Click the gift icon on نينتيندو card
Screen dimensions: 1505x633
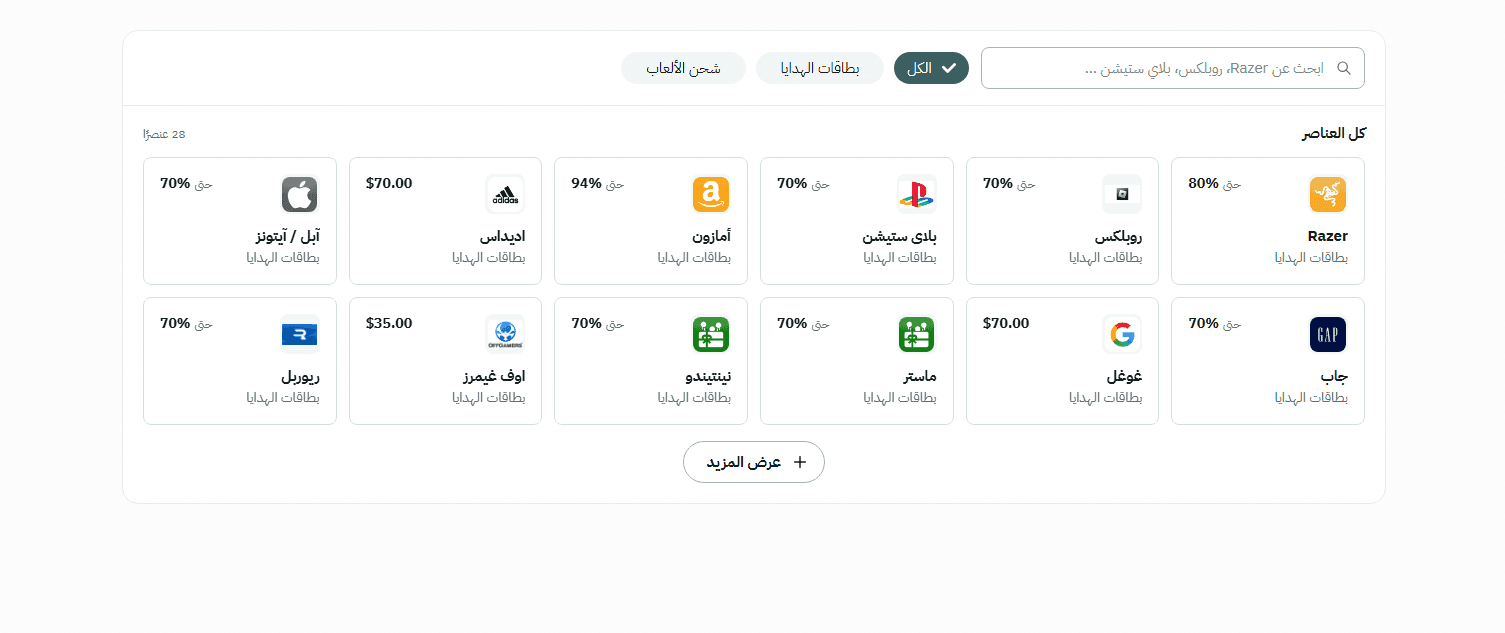[x=711, y=334]
